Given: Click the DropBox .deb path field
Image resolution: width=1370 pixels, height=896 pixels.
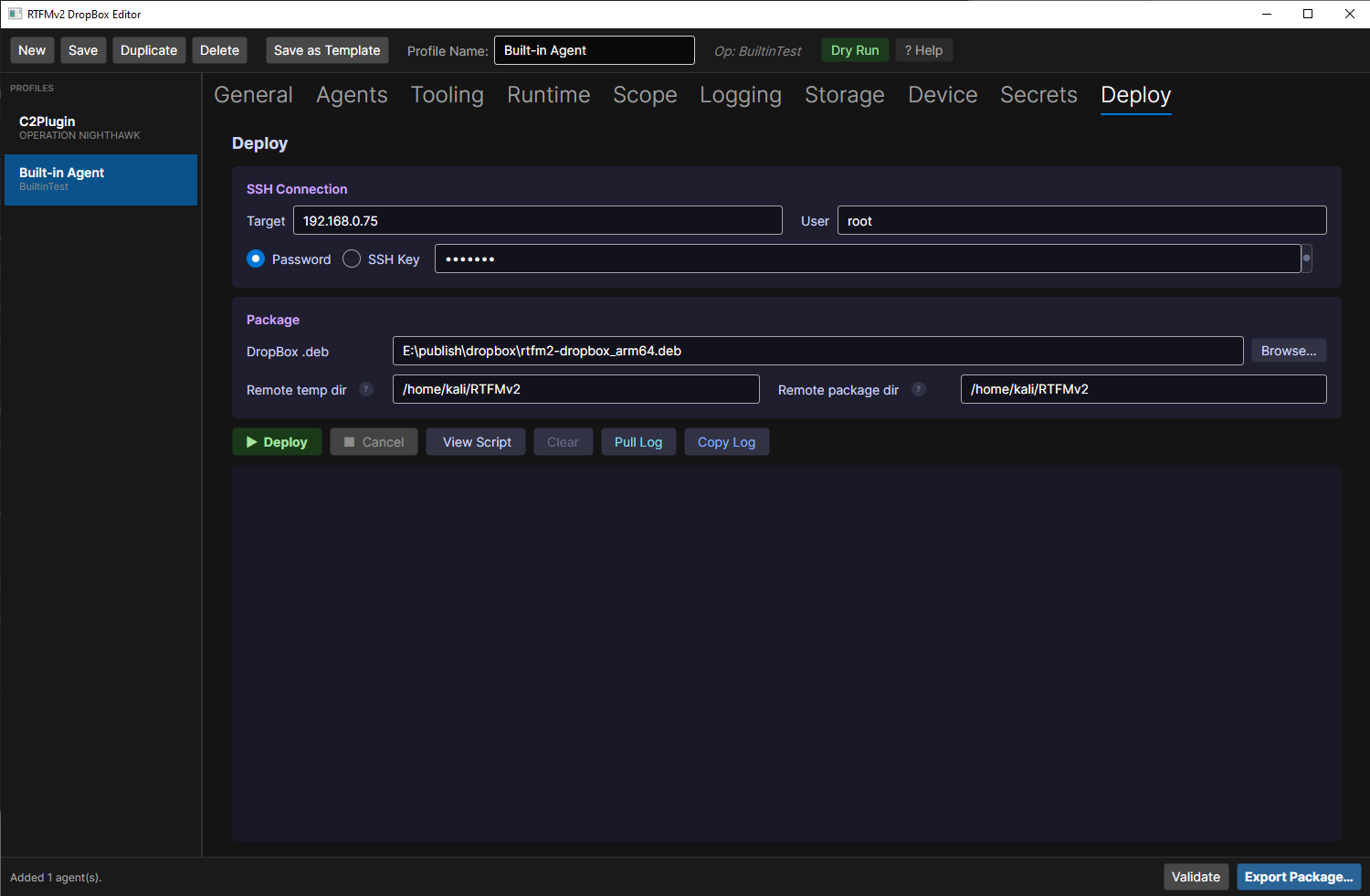Looking at the screenshot, I should tap(818, 351).
